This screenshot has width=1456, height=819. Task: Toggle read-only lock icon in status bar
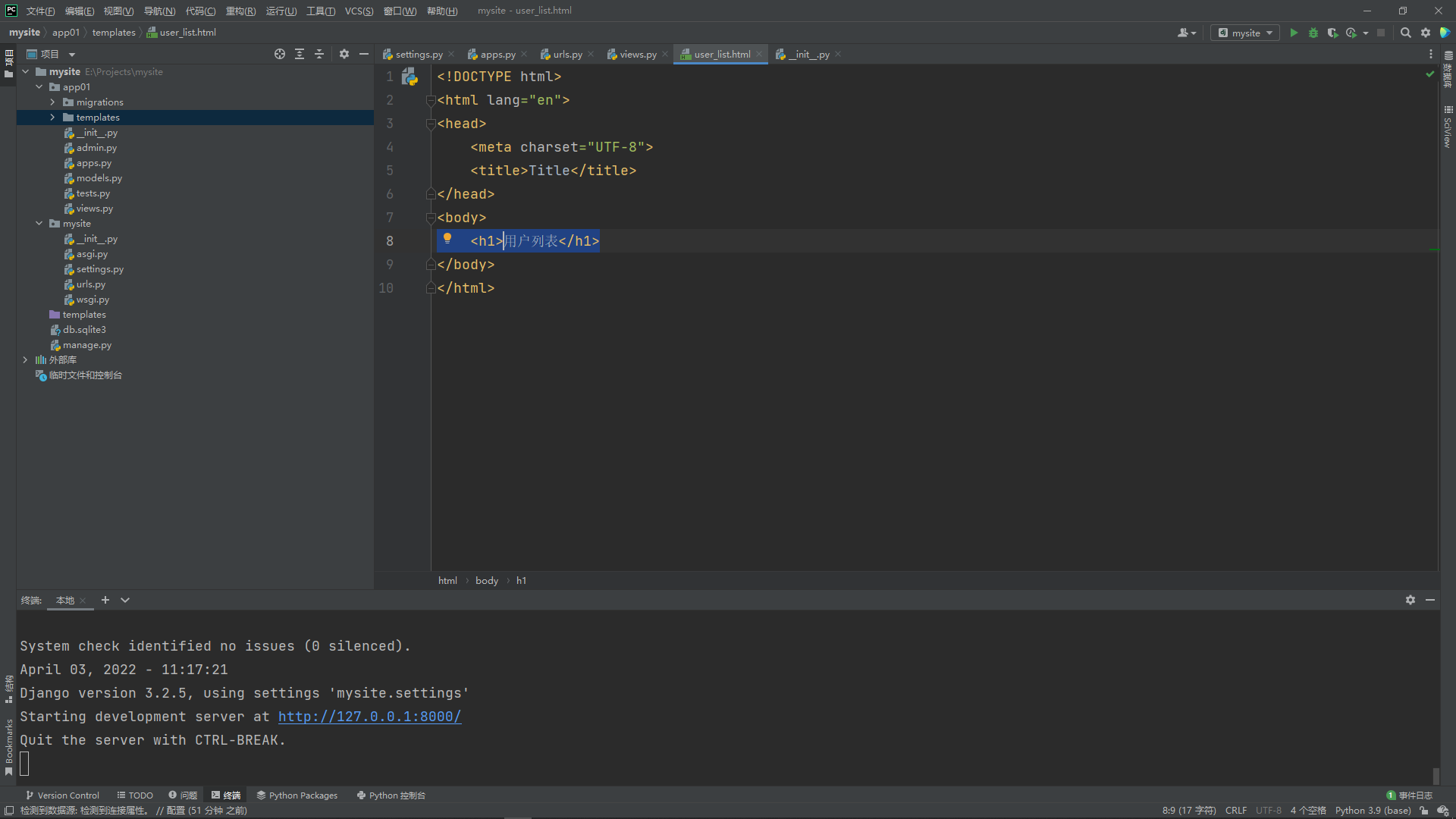[1424, 811]
